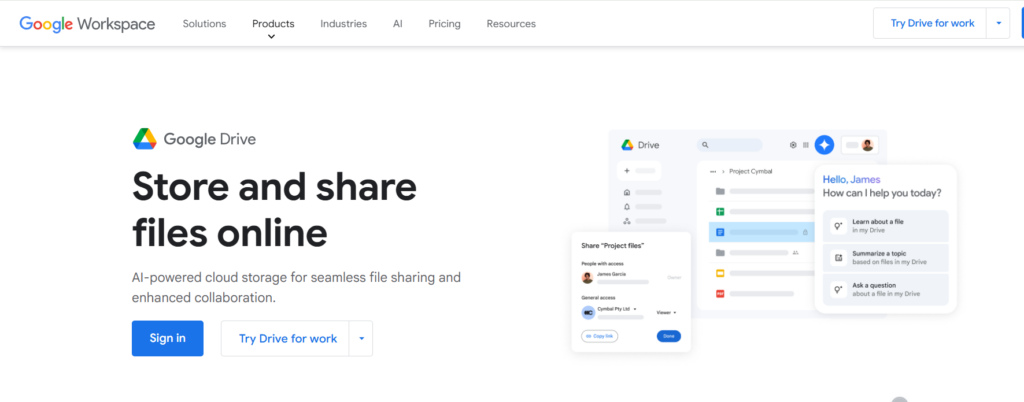Select the Summarize a topic suggestion card
Screen dimensions: 1024x402
[x=884, y=257]
